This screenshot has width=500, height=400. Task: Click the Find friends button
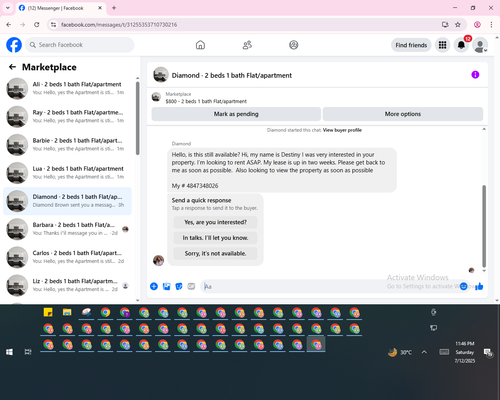pyautogui.click(x=411, y=45)
